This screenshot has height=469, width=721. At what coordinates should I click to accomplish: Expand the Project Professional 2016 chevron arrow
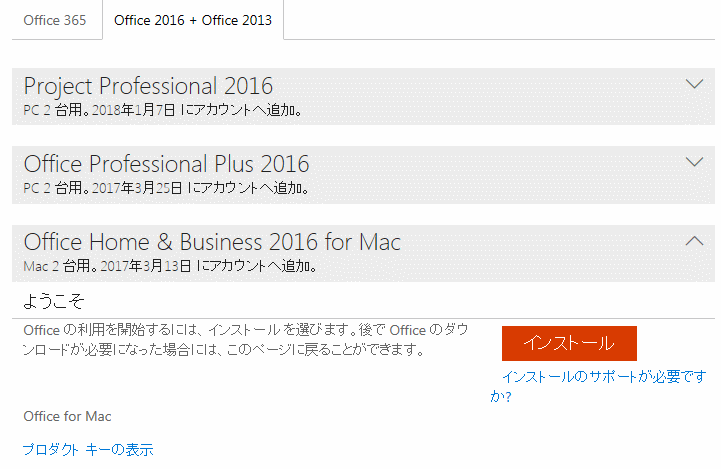[694, 84]
